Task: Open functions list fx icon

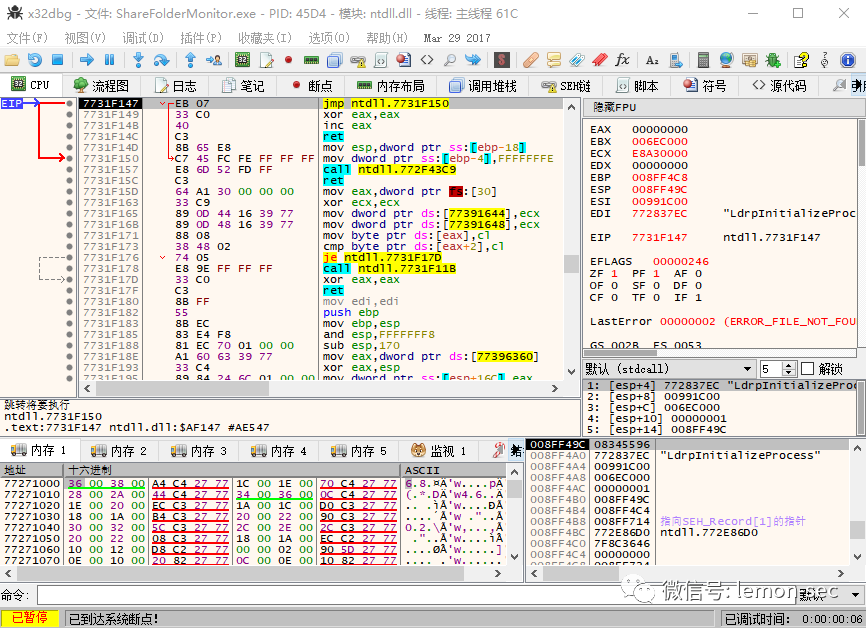Action: 622,60
